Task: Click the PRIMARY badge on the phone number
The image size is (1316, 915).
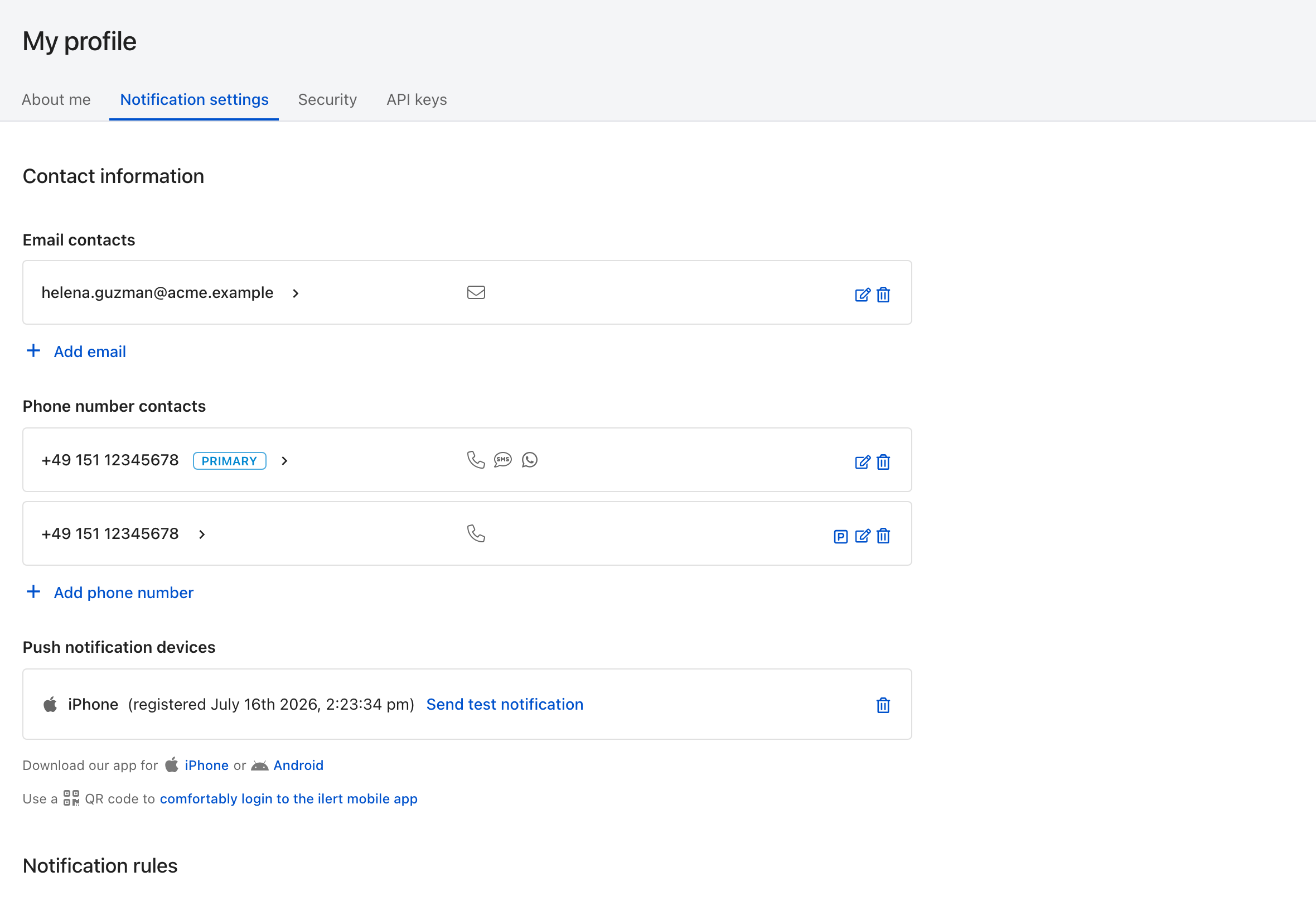Action: 230,461
